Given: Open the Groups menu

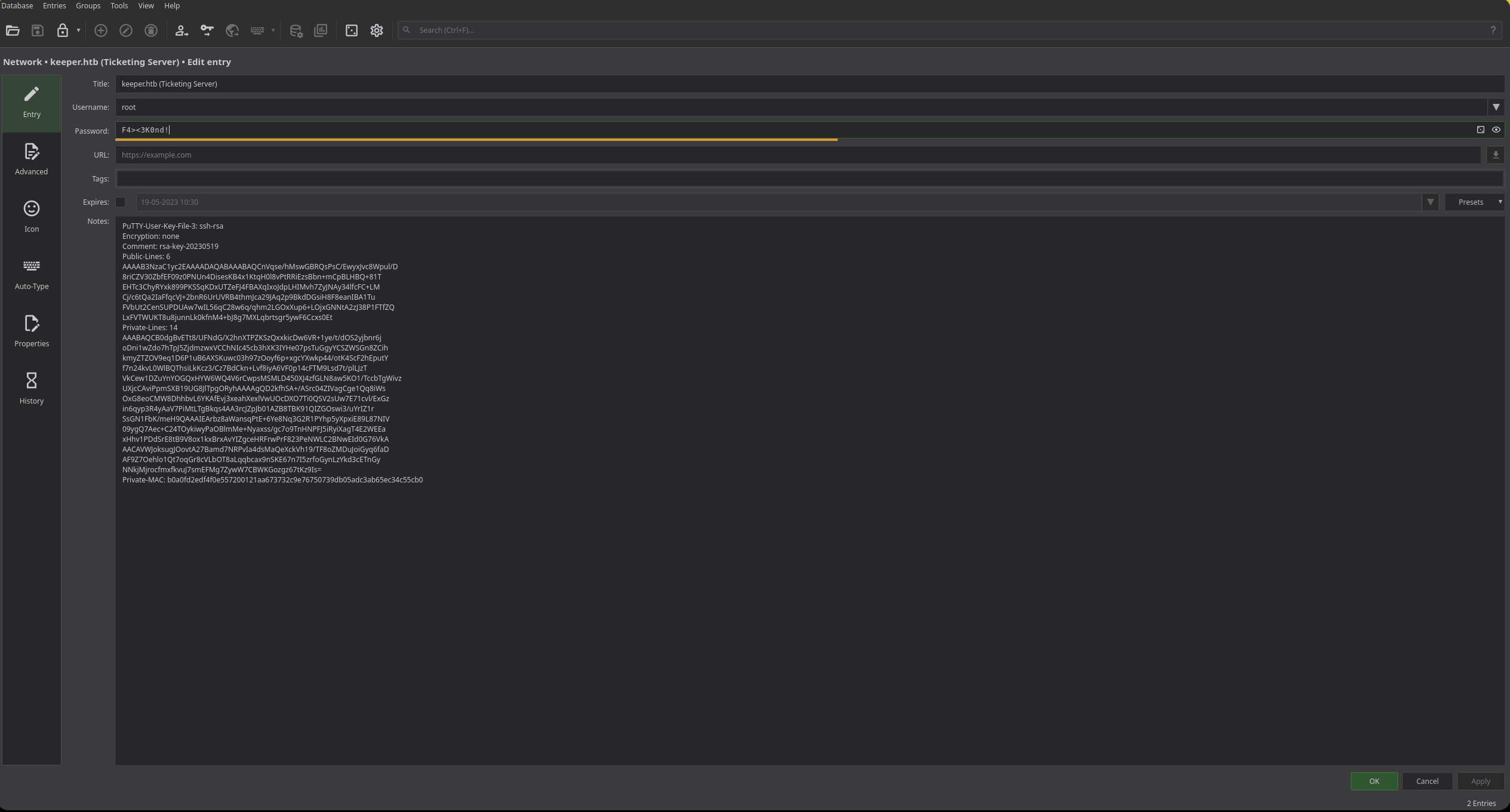Looking at the screenshot, I should 88,5.
